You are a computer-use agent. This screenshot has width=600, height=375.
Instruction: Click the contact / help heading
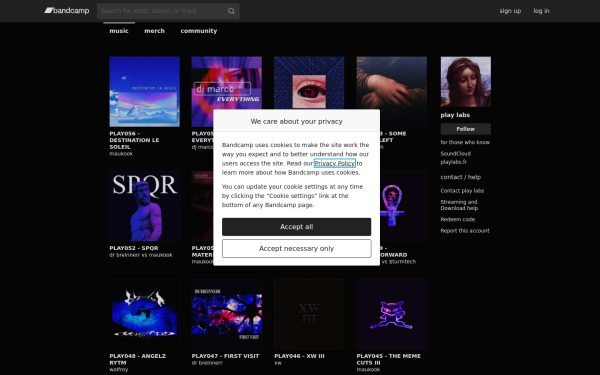[x=460, y=177]
